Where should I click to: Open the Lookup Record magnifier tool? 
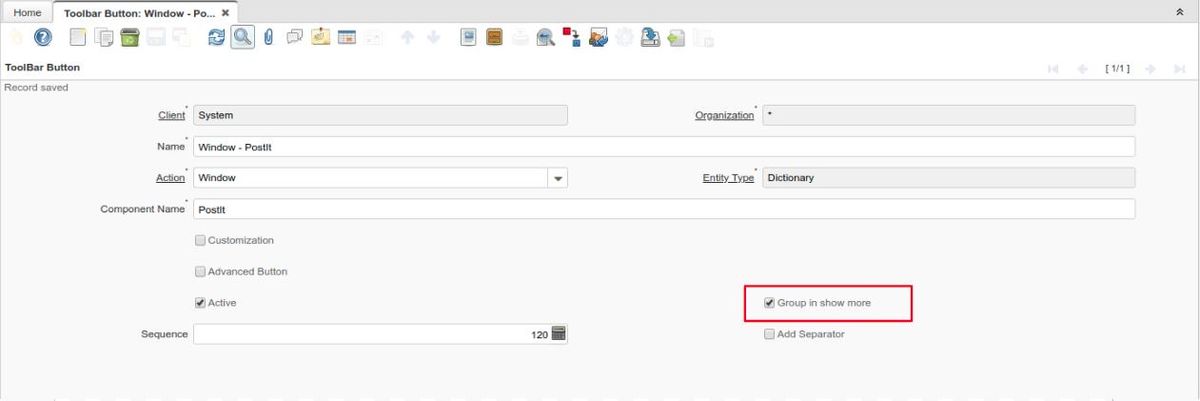[243, 38]
